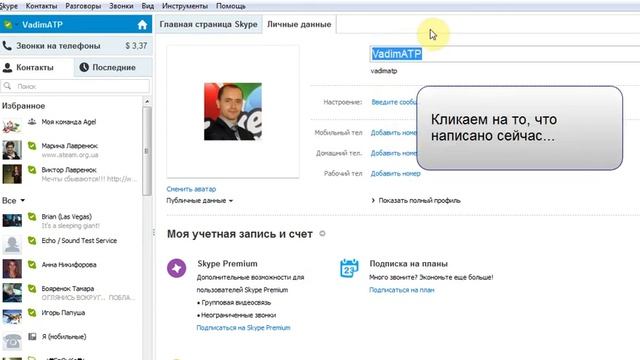The image size is (640, 360).
Task: Switch to Главная страница Skype tab
Action: (x=209, y=24)
